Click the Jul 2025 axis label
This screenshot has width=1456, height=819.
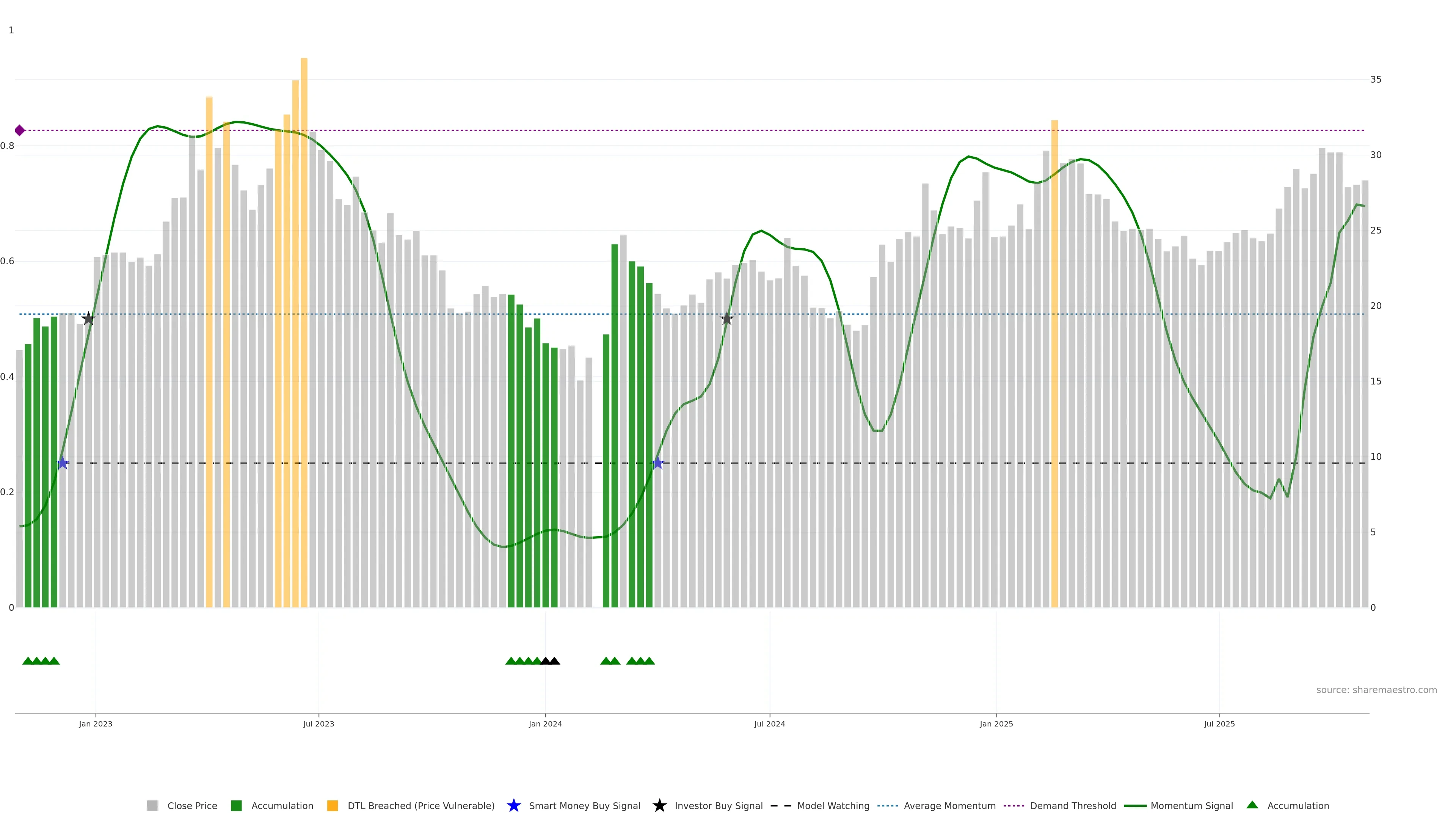1219,723
